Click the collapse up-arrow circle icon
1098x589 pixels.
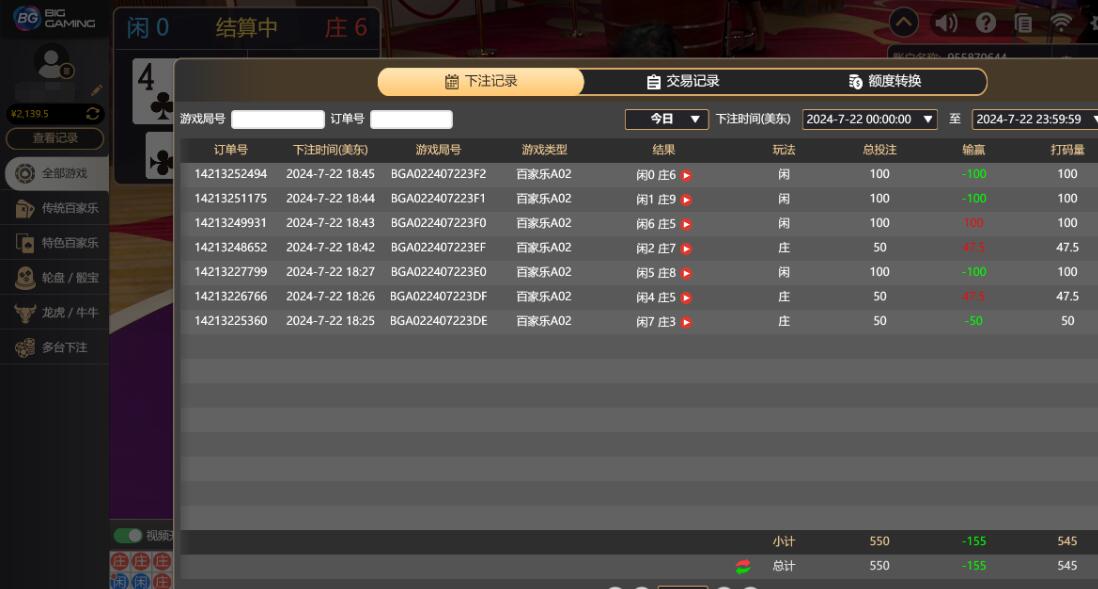point(904,23)
